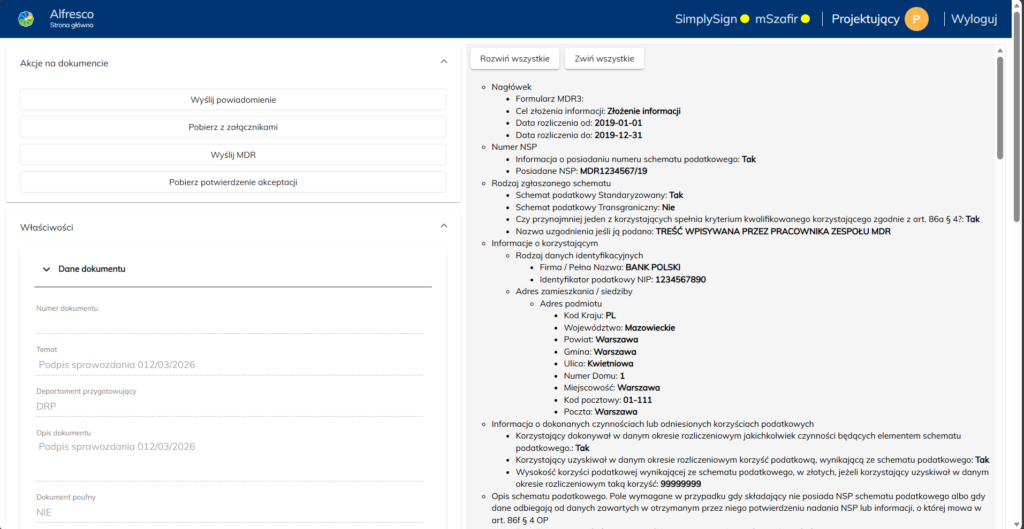Expand all sections with Rozwiń wszystkie

(514, 59)
